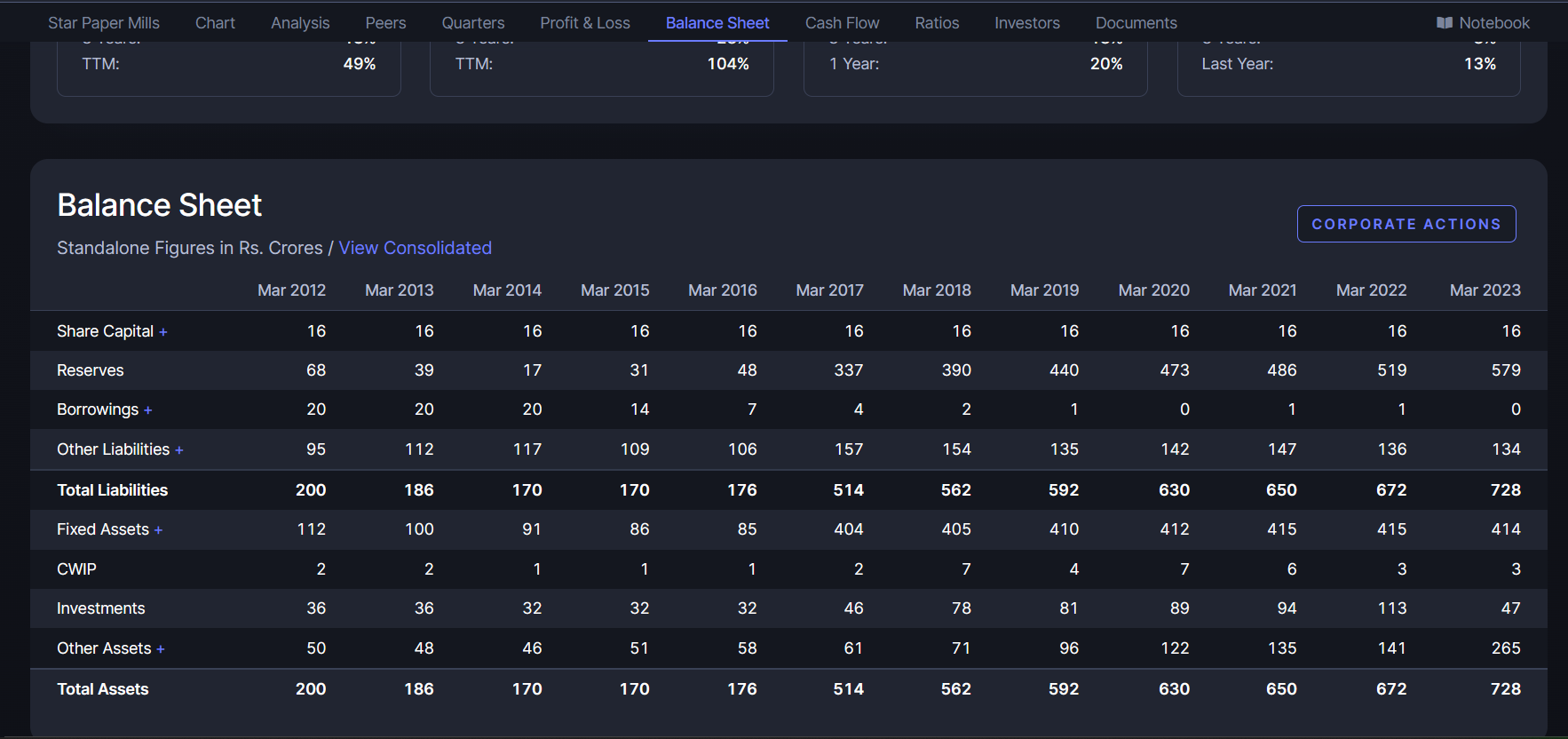Navigate to the Cash Flow tab
The height and width of the screenshot is (739, 1568).
pos(842,23)
